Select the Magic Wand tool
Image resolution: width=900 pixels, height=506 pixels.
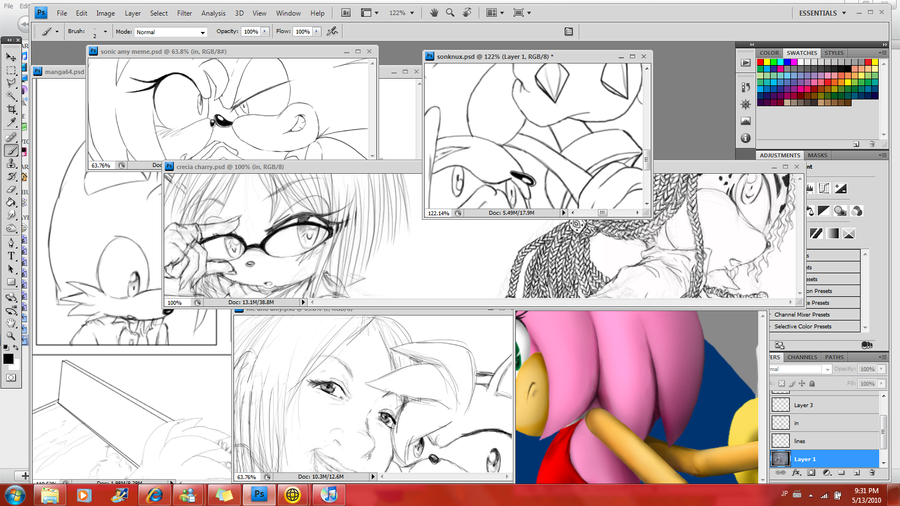(x=11, y=96)
